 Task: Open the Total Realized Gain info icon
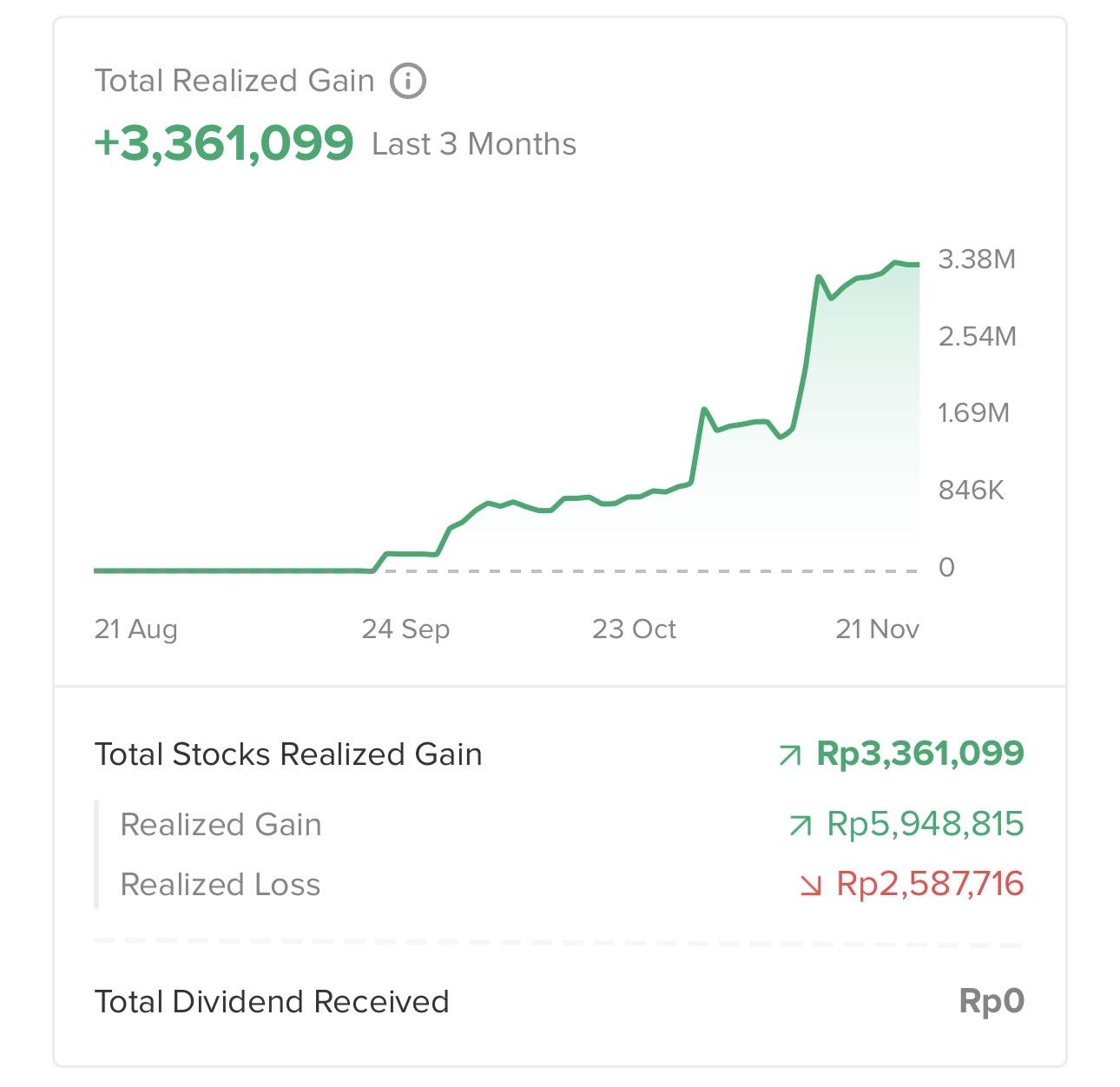[x=408, y=81]
